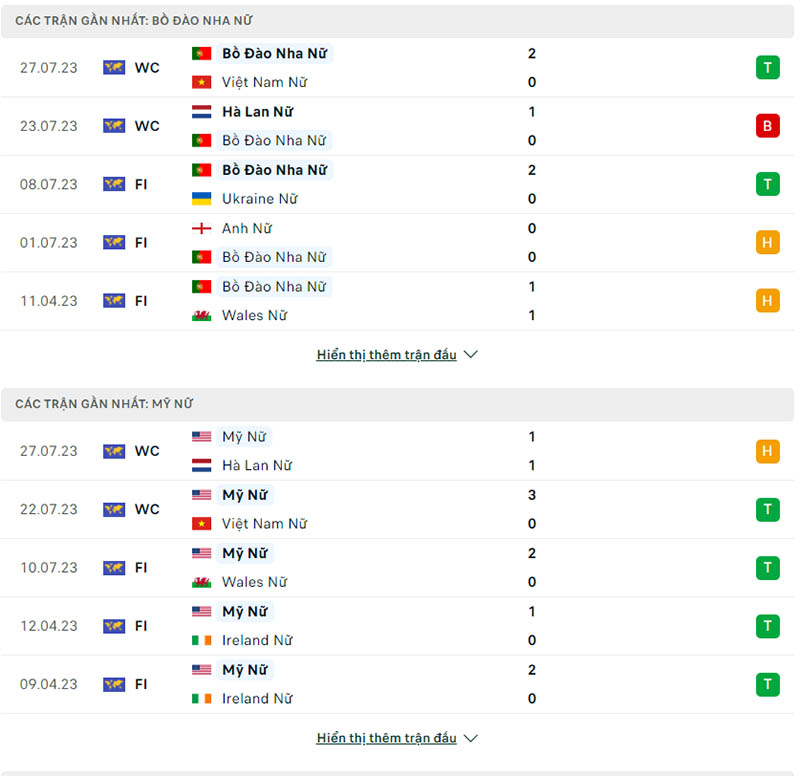Click the red B result badge
This screenshot has height=776, width=800.
pos(767,126)
